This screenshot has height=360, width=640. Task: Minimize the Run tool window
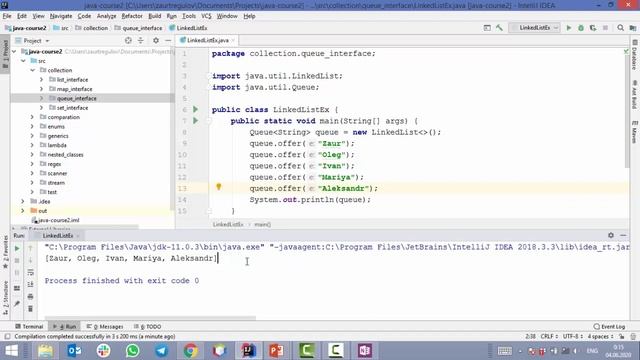point(623,235)
